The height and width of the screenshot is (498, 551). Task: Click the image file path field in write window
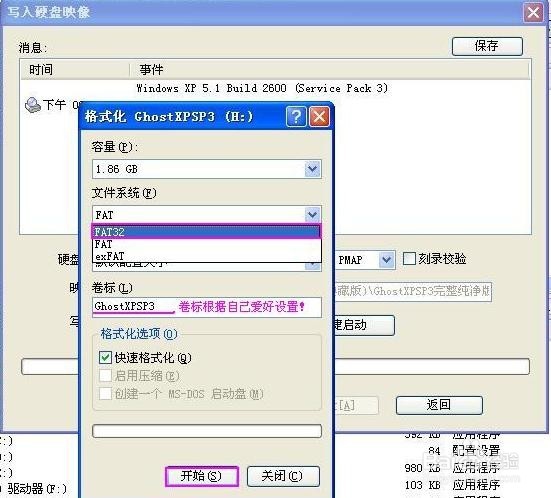[413, 291]
